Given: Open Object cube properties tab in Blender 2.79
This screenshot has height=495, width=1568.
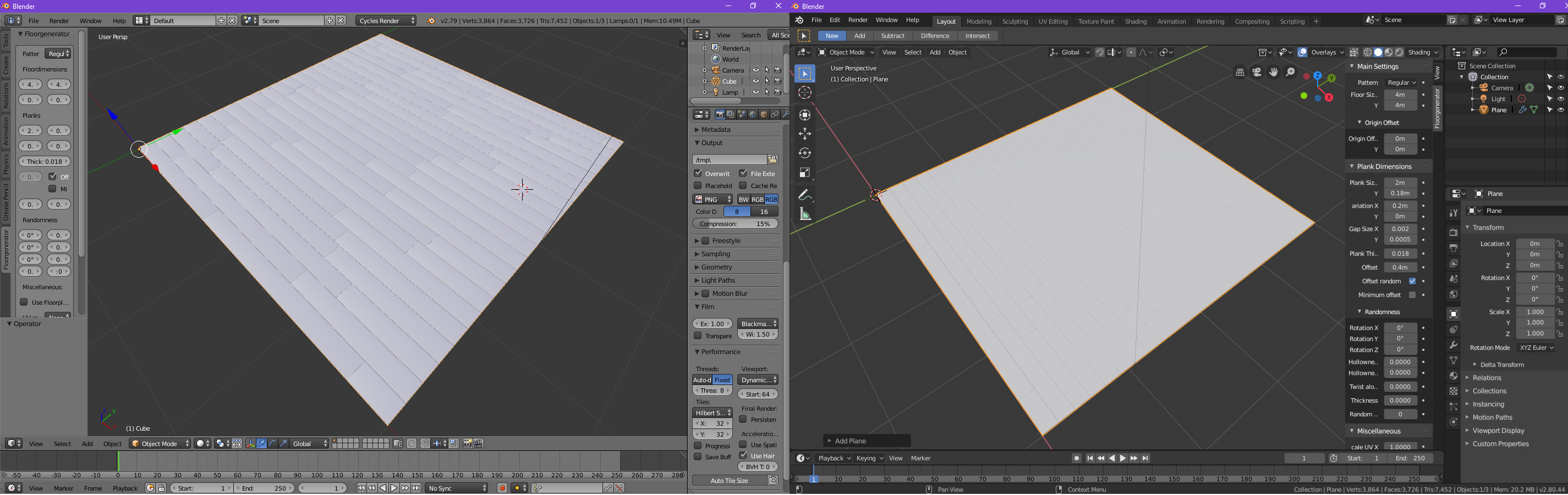Looking at the screenshot, I should 763,114.
